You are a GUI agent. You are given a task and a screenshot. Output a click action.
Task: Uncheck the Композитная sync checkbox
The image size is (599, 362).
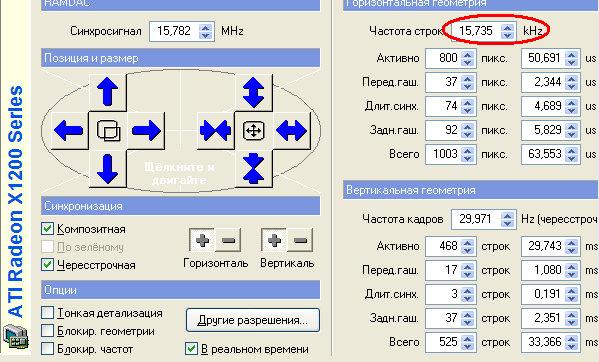[47, 229]
